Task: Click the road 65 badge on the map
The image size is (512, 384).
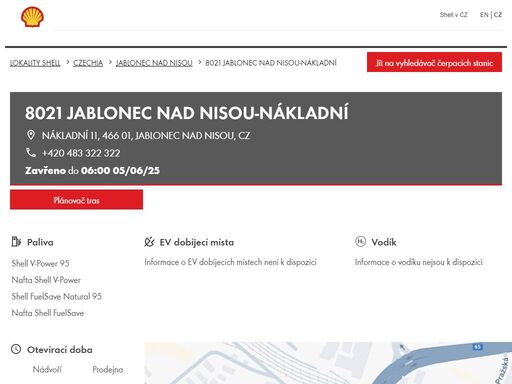Action: coord(478,347)
